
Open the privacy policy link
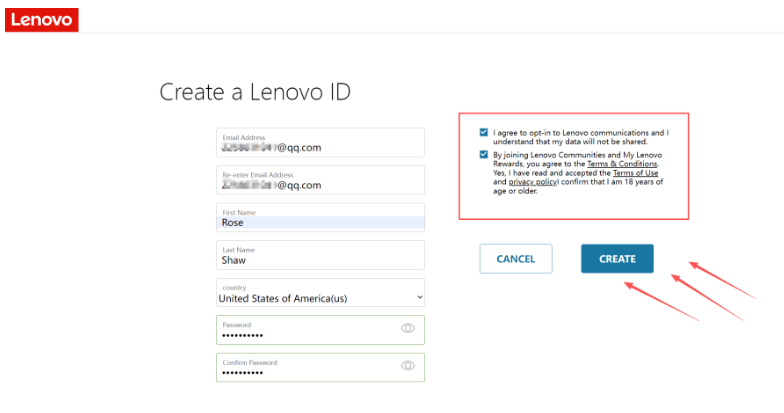532,182
